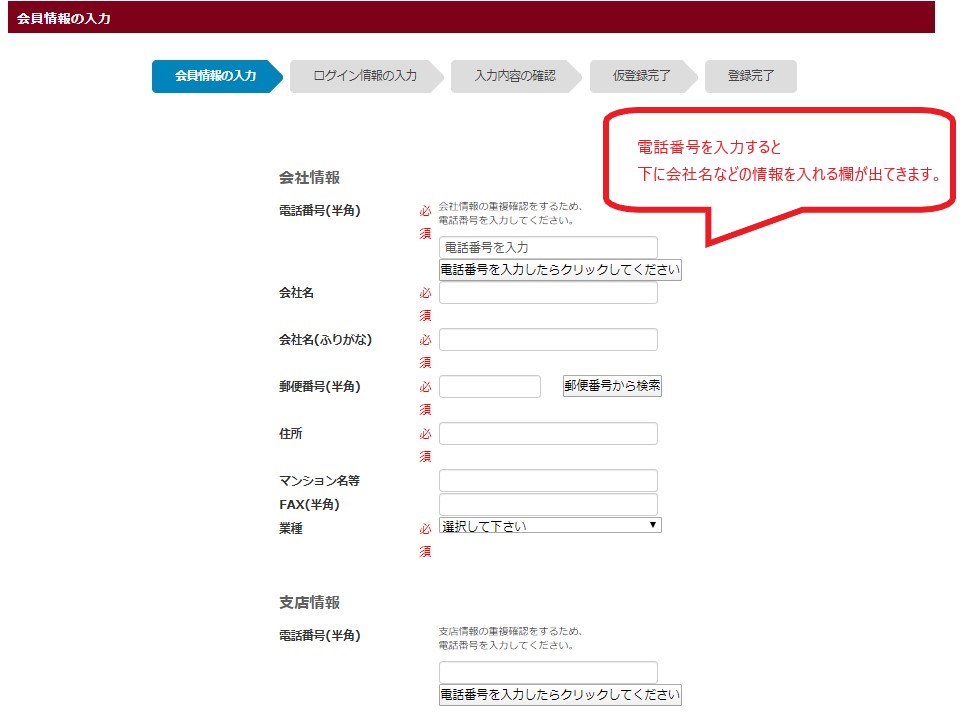This screenshot has height=718, width=977.
Task: Click the マンション名等 text field
Action: [548, 481]
